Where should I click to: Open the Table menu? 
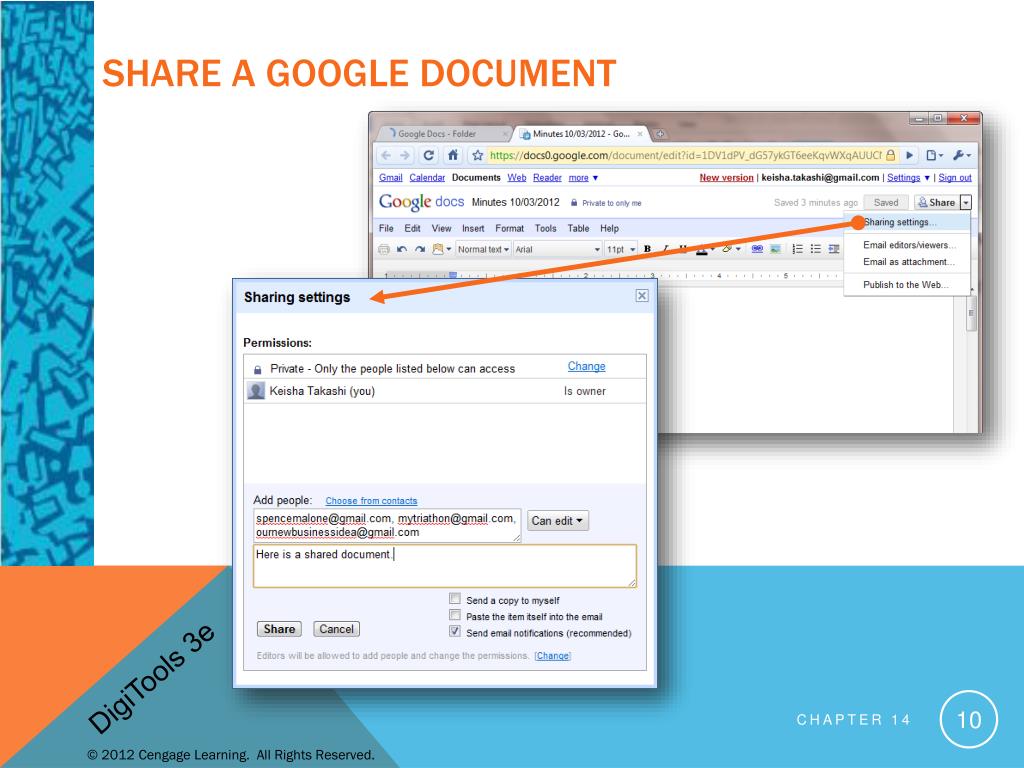coord(578,229)
